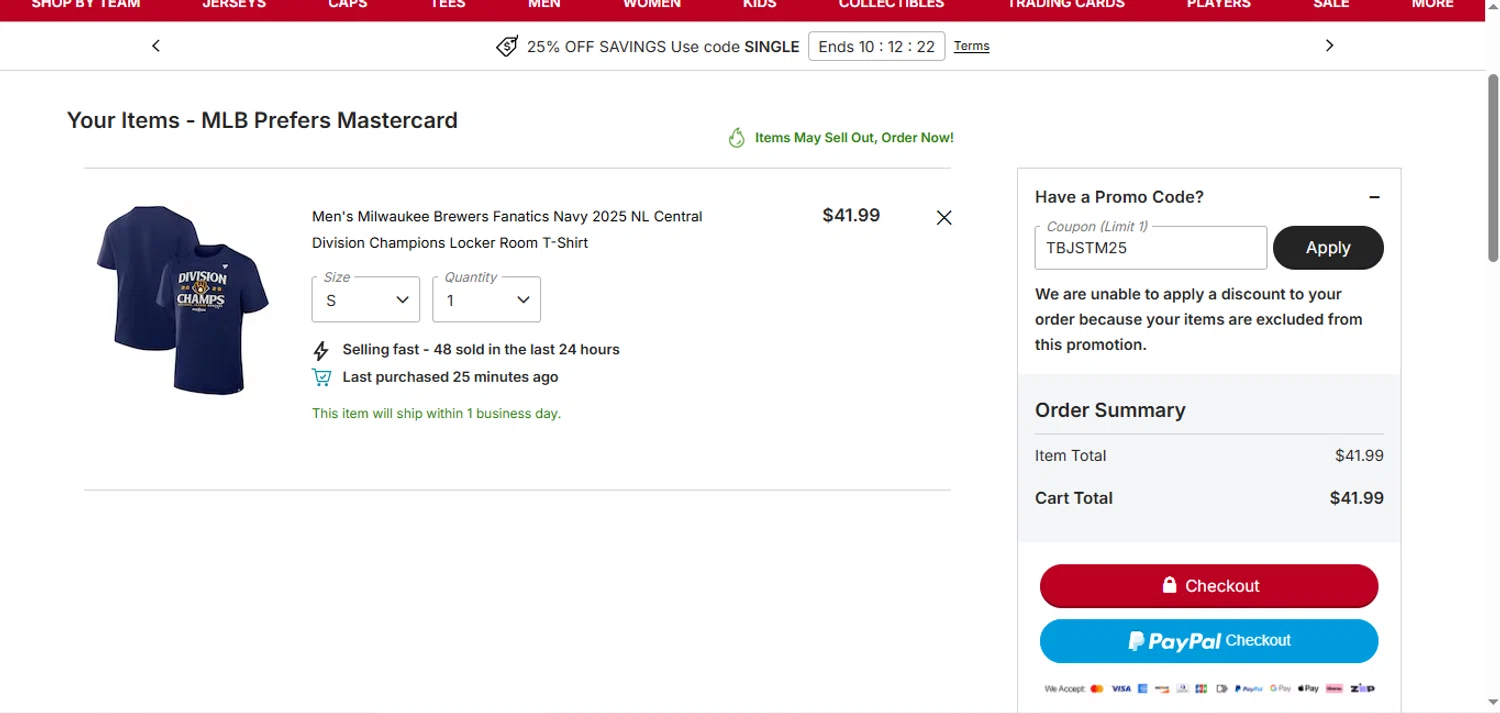Click the small PayPal logo under We Accept

[x=1248, y=688]
